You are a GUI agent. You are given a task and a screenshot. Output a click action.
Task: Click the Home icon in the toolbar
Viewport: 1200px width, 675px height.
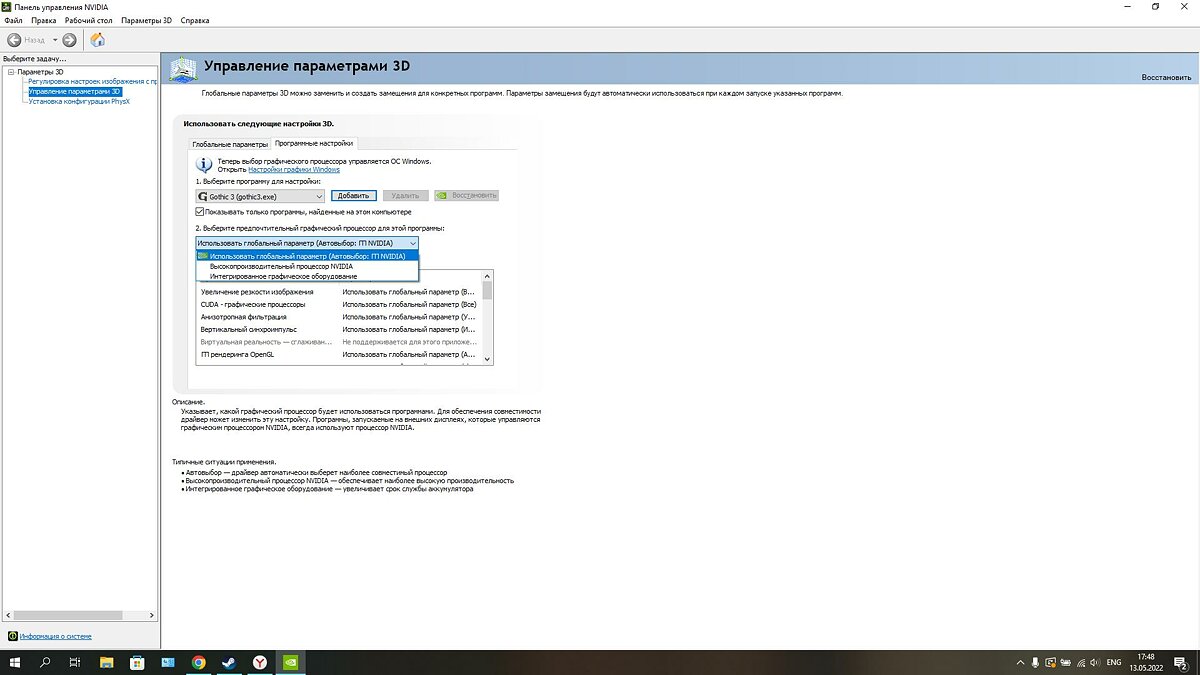(x=97, y=40)
